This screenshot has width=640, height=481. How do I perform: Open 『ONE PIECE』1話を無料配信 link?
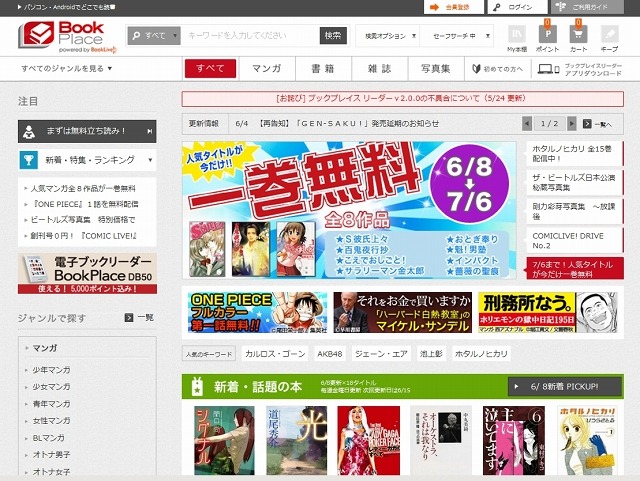tap(84, 204)
